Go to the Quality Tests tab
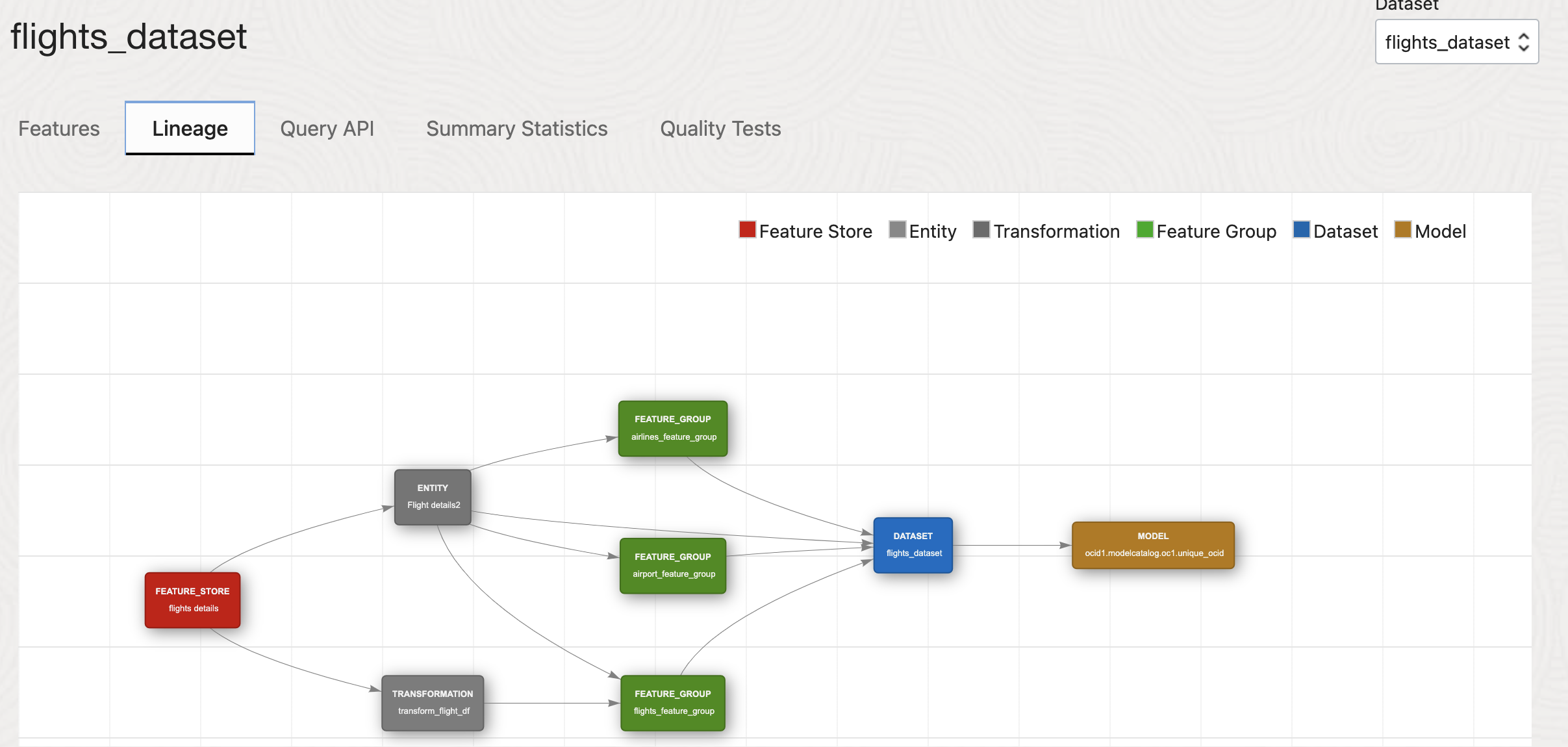The width and height of the screenshot is (1568, 747). click(x=720, y=129)
